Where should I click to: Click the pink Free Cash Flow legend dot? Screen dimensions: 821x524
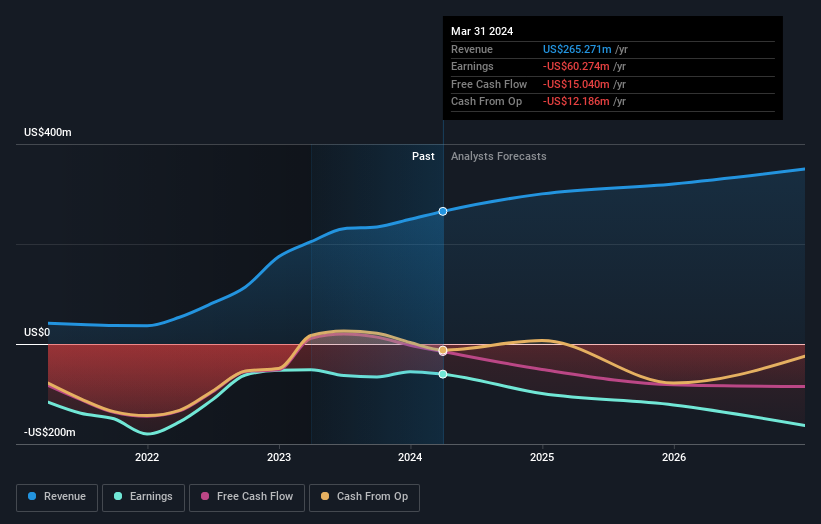(x=205, y=496)
